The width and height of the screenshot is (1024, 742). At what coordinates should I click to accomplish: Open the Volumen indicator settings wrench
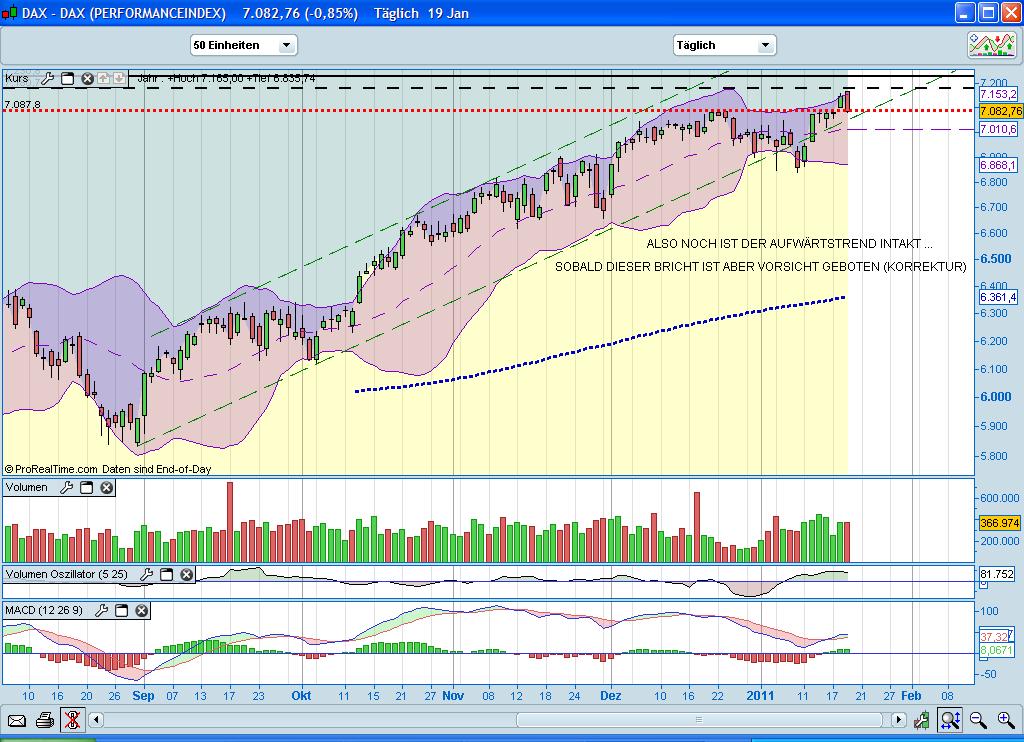coord(67,488)
